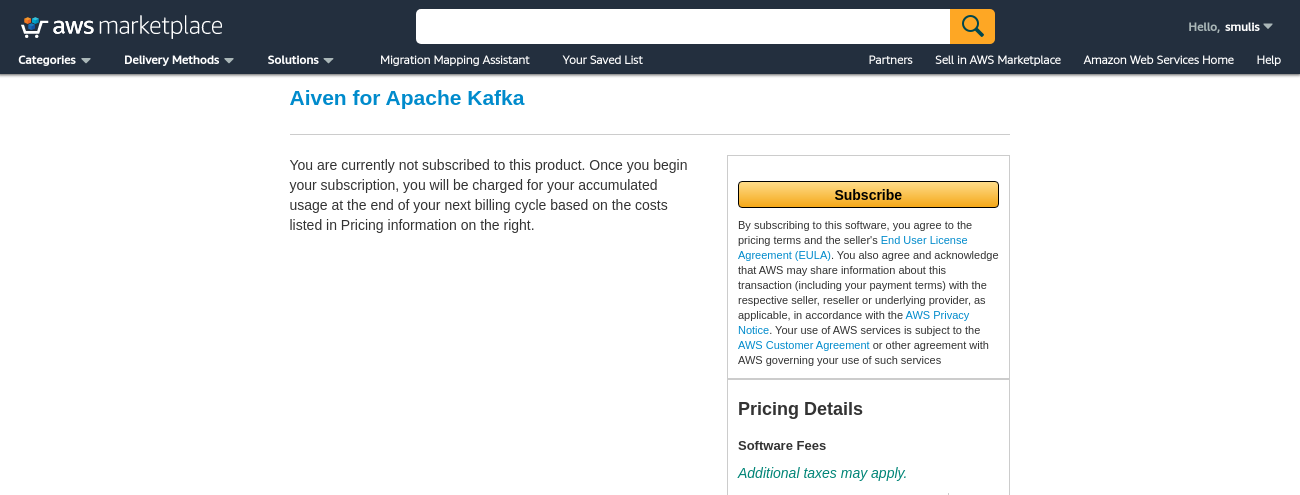
Task: Open the Help menu item
Action: [1268, 60]
